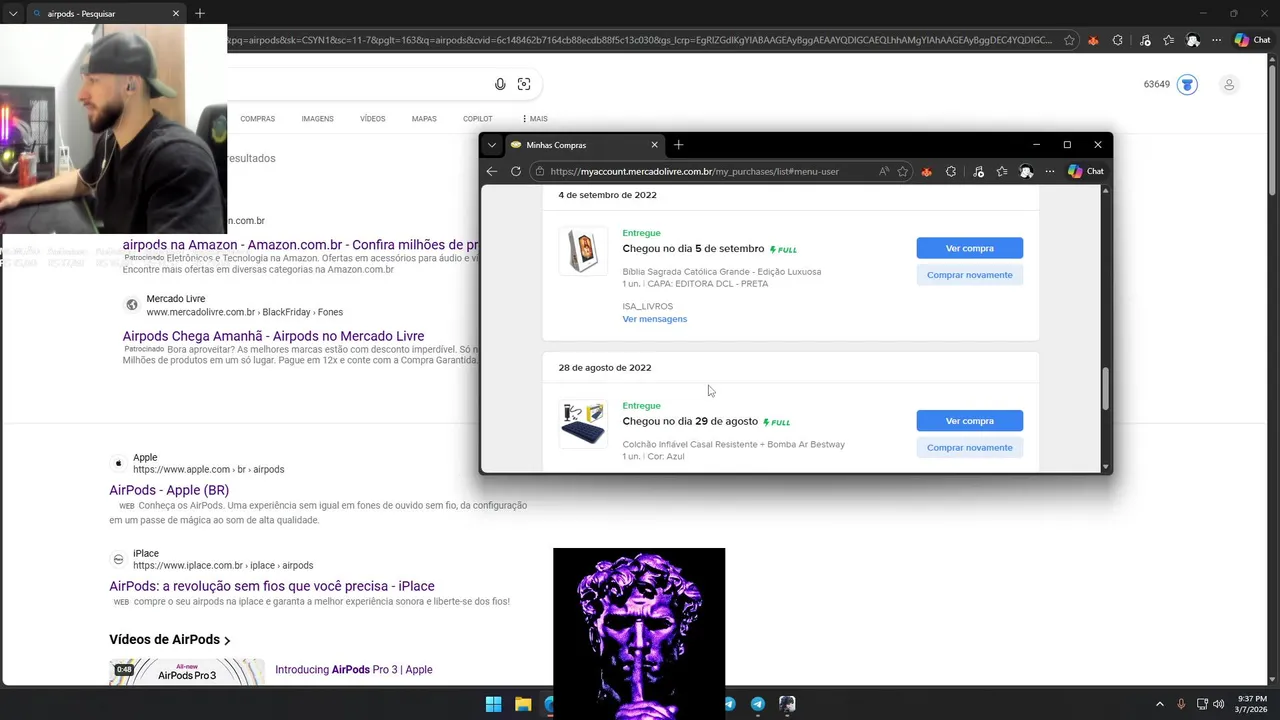Screen dimensions: 1280x720
Task: Open Airpods Chega Amanhã Mercado Livre ad link
Action: click(273, 336)
